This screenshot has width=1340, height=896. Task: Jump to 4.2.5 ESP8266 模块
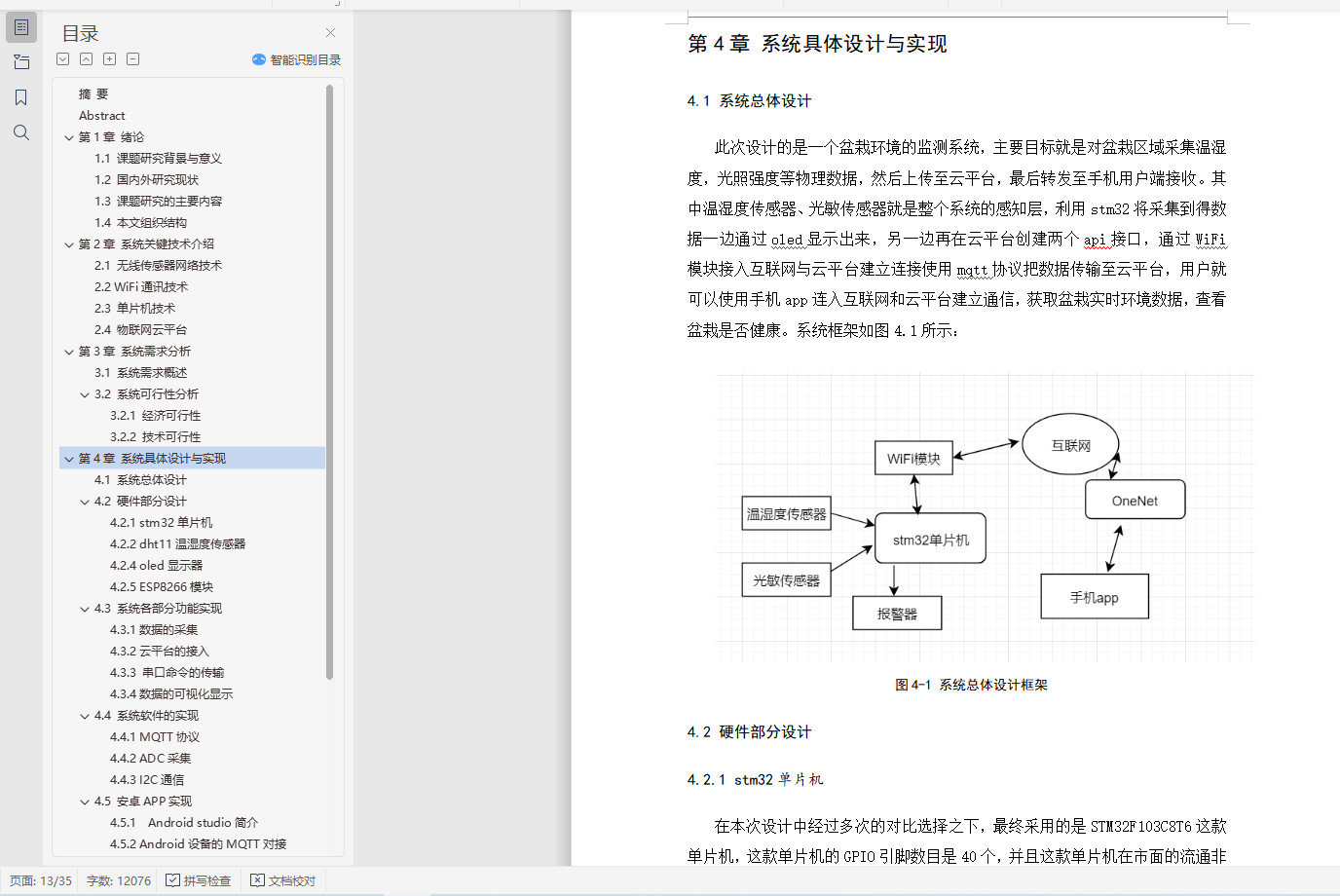point(161,587)
